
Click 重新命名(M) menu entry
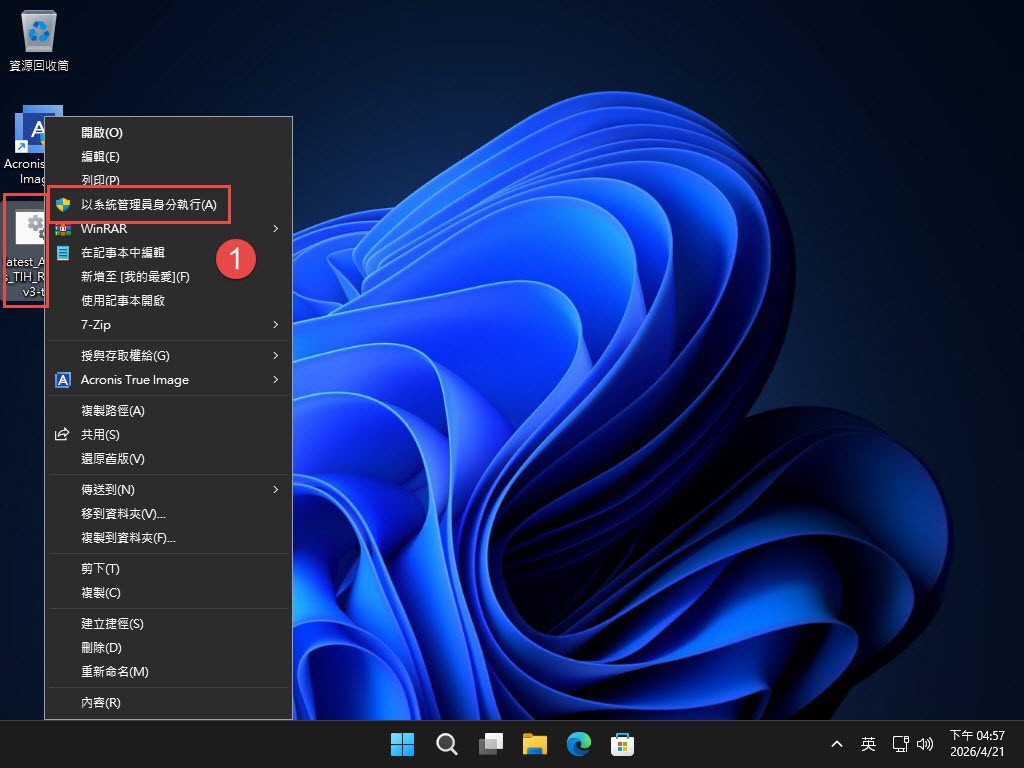115,672
